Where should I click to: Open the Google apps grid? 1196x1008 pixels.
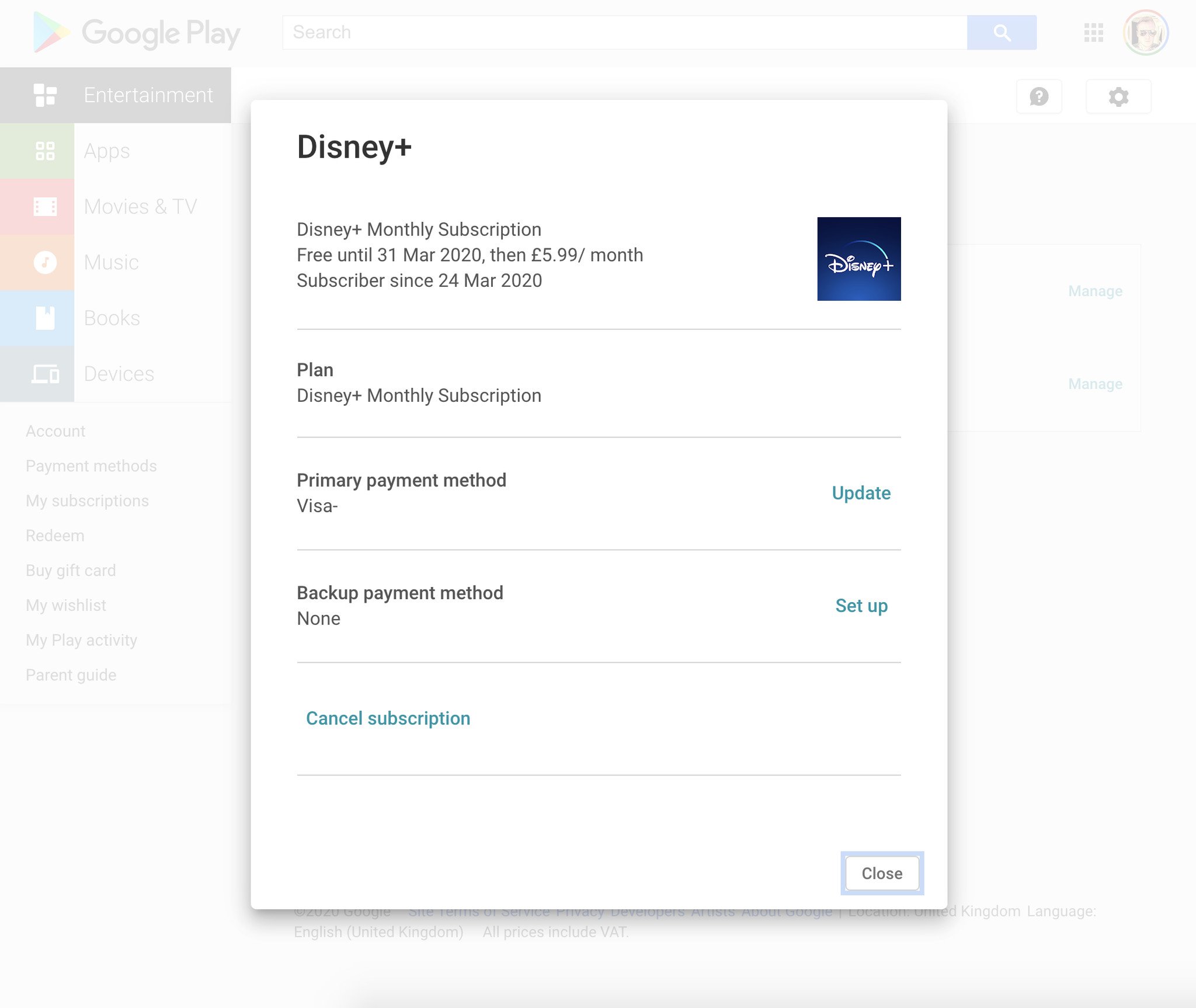click(x=1093, y=33)
